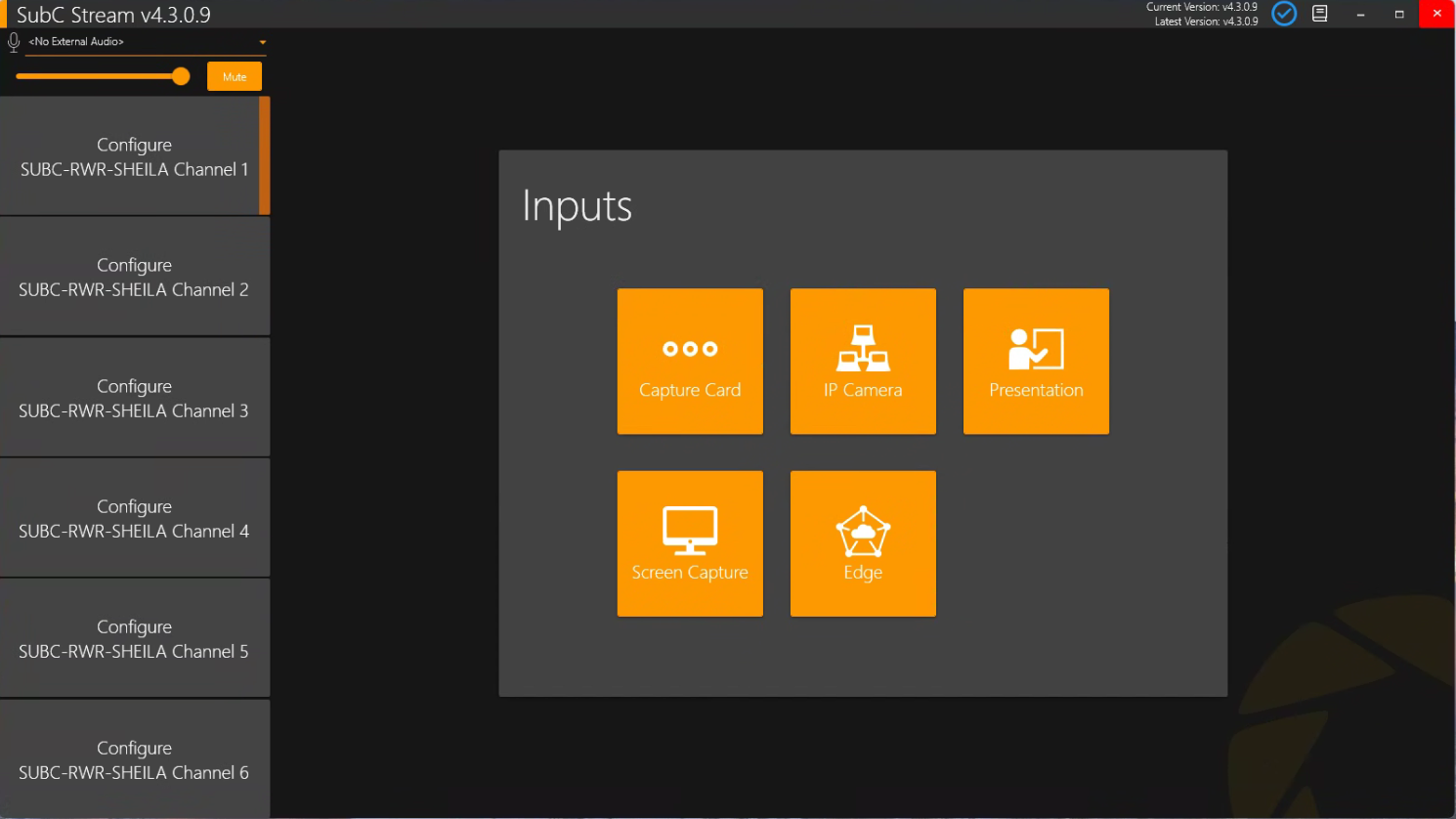Open Configure SUBC-RWR-SHEILA Channel 4

134,518
